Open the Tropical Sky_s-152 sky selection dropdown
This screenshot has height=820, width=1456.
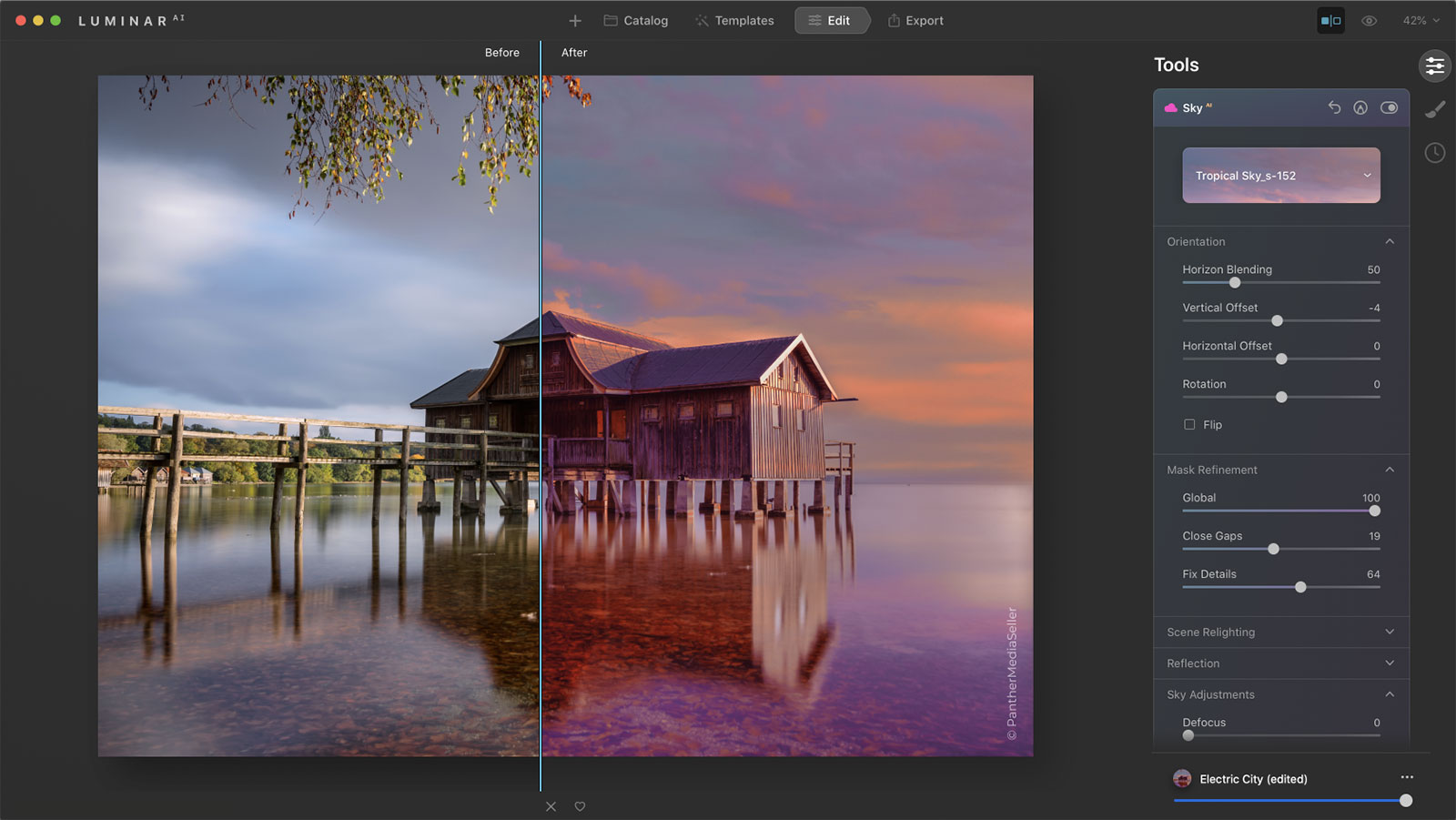pos(1280,176)
